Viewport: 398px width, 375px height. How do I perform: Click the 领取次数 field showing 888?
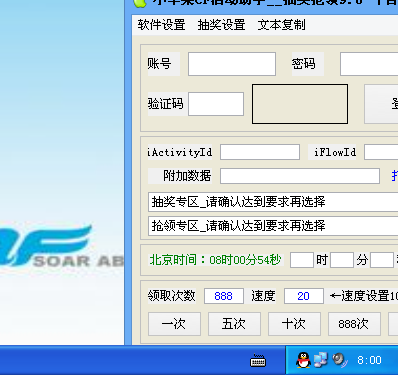[224, 296]
